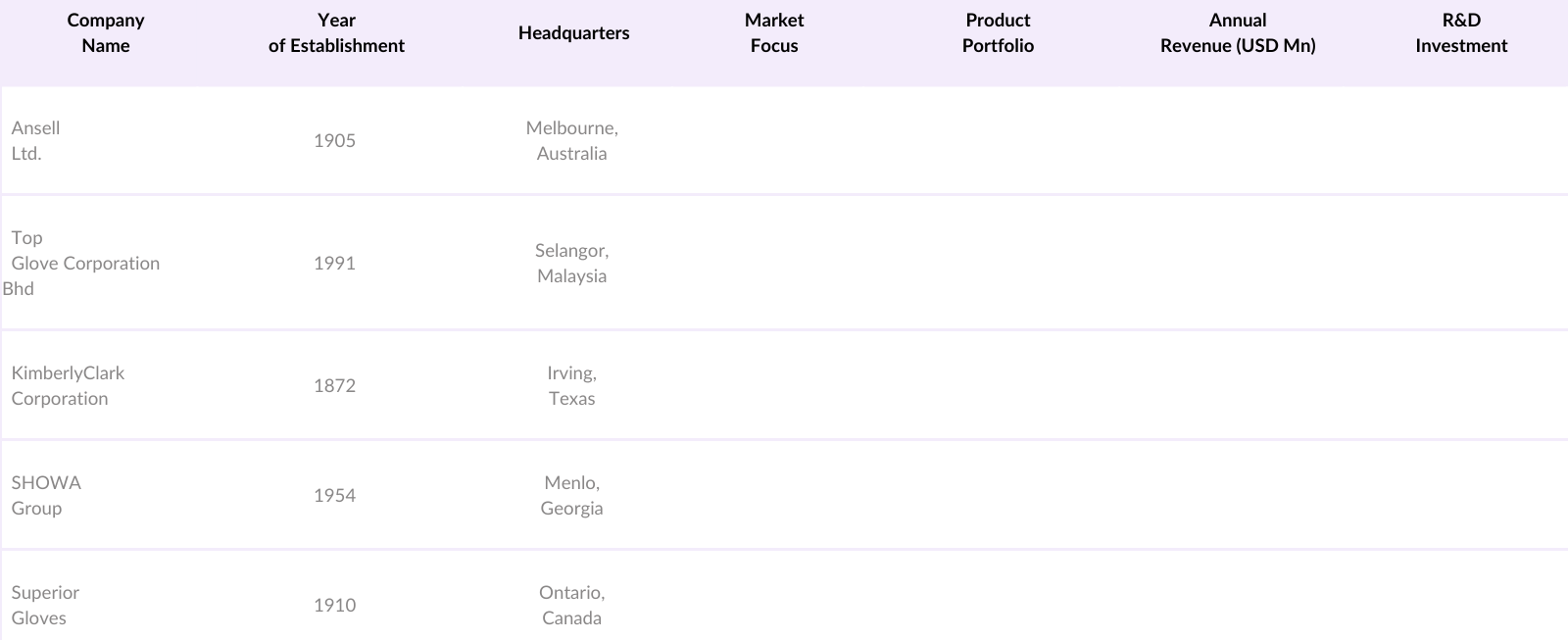The image size is (1568, 640).
Task: Select the Selangor, Malaysia headquarters cell
Action: point(571,264)
